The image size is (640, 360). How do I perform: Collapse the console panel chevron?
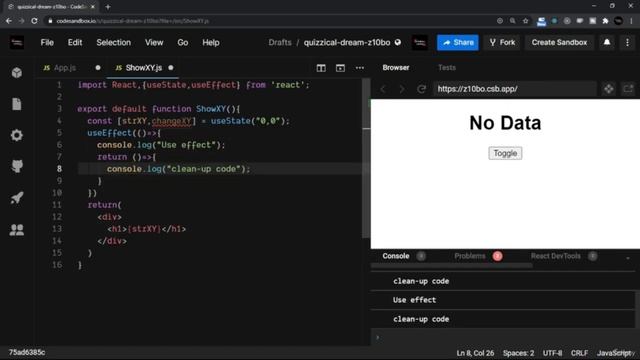point(628,257)
